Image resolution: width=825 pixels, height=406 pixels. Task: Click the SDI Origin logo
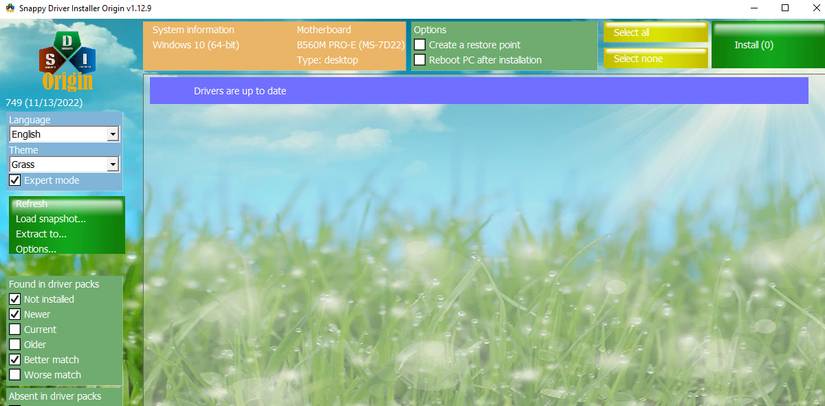(x=67, y=62)
